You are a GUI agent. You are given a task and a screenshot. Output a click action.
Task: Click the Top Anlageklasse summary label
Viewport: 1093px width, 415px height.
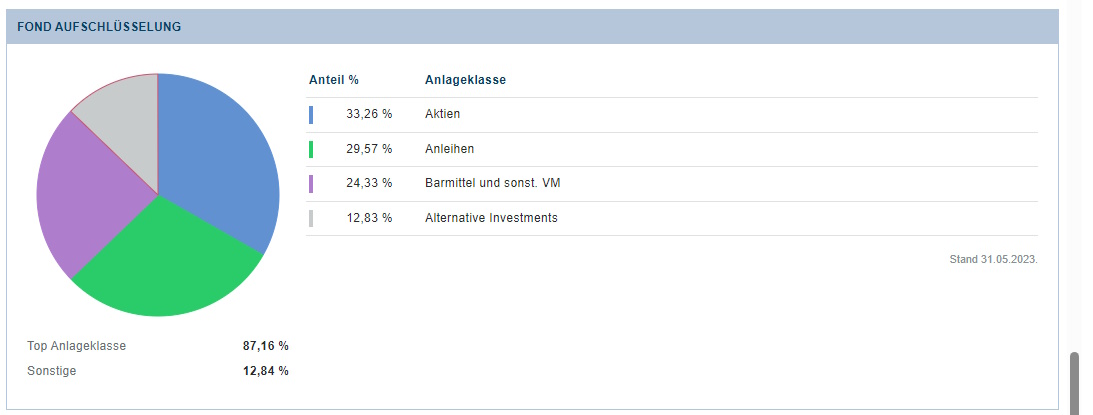(x=77, y=346)
